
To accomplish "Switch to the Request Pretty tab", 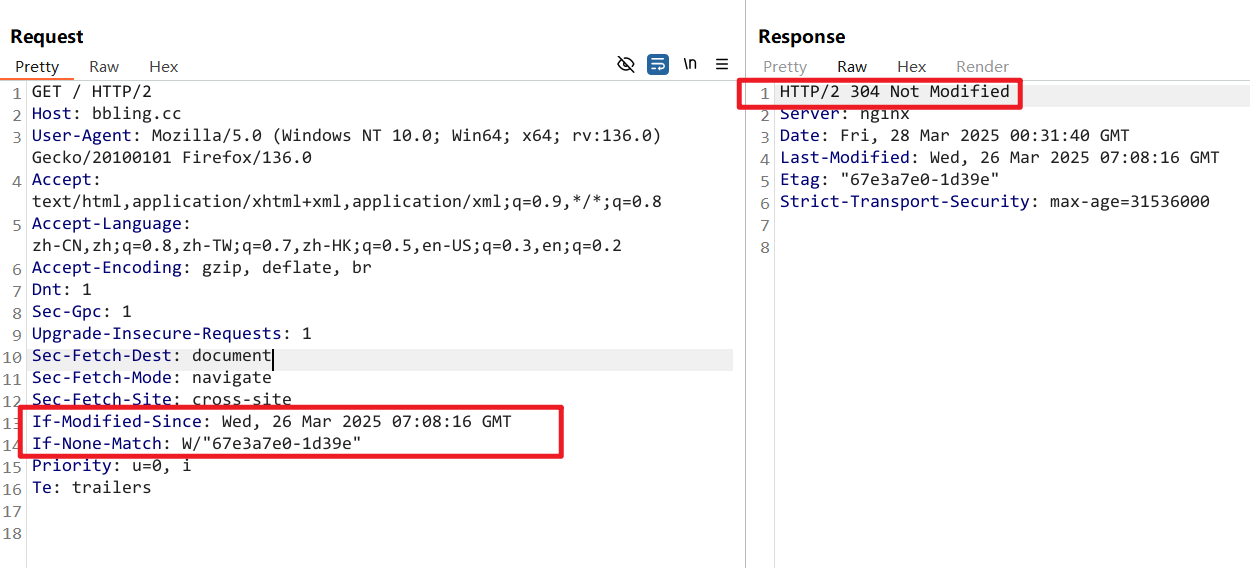I will point(37,67).
